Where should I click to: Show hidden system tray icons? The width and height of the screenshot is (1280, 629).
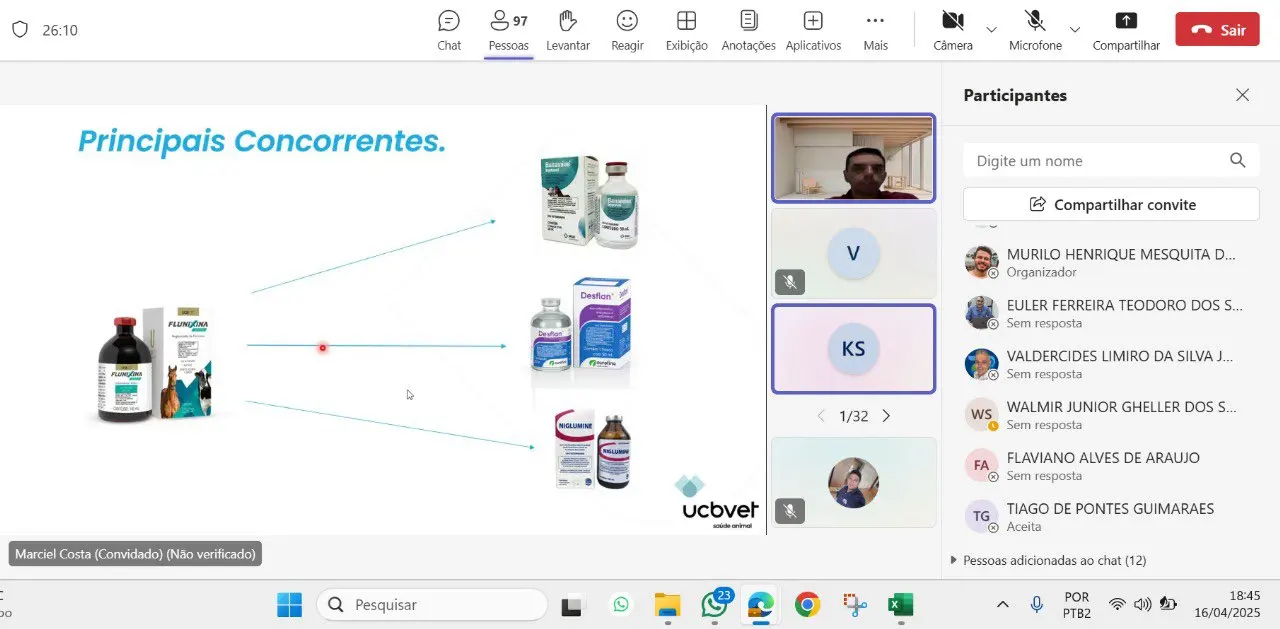pos(1003,605)
